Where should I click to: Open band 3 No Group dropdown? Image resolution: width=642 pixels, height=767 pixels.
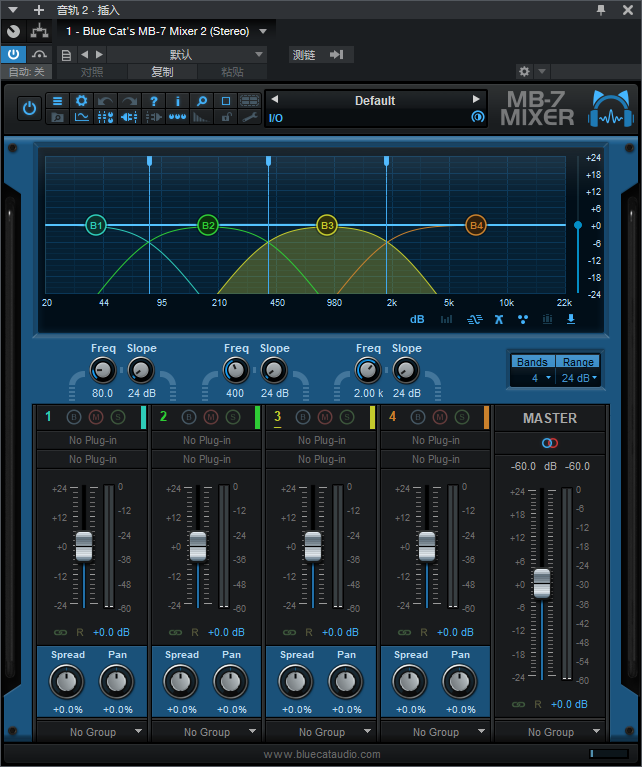click(321, 732)
